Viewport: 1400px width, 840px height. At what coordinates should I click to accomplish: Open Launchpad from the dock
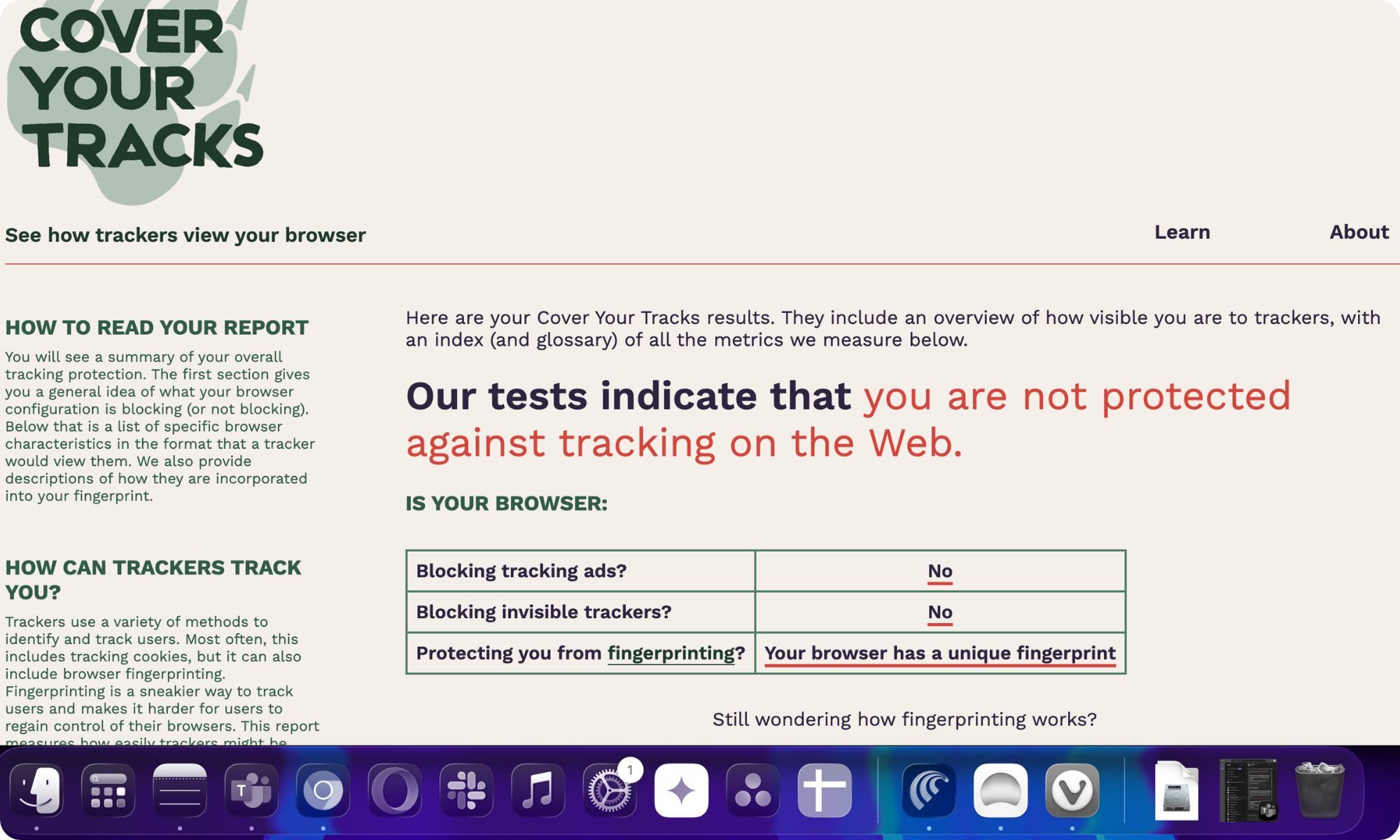pyautogui.click(x=108, y=790)
